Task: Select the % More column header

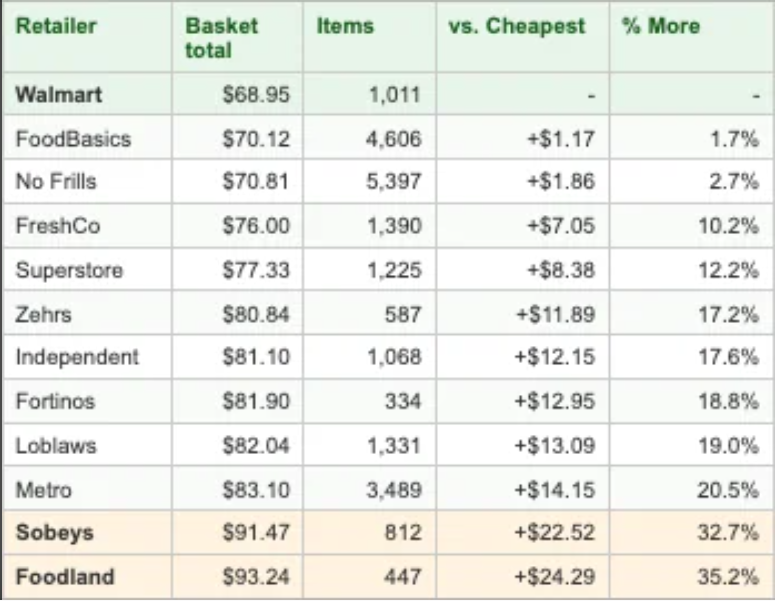Action: tap(660, 27)
